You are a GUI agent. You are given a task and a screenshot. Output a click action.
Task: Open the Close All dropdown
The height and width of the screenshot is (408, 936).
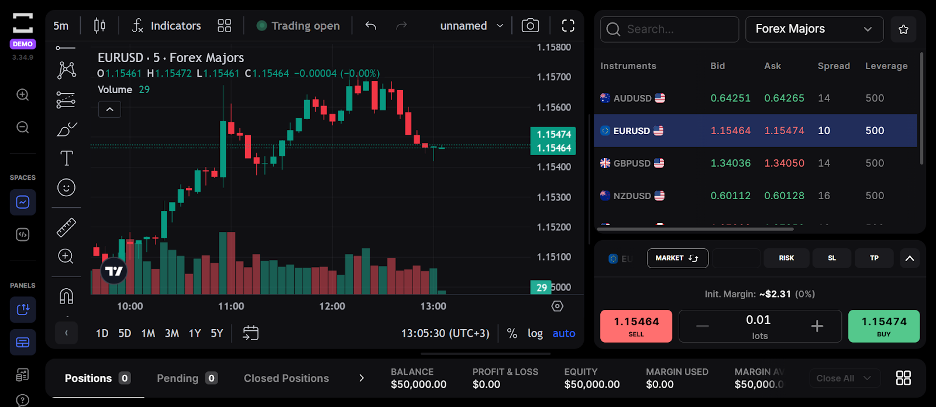tap(845, 378)
